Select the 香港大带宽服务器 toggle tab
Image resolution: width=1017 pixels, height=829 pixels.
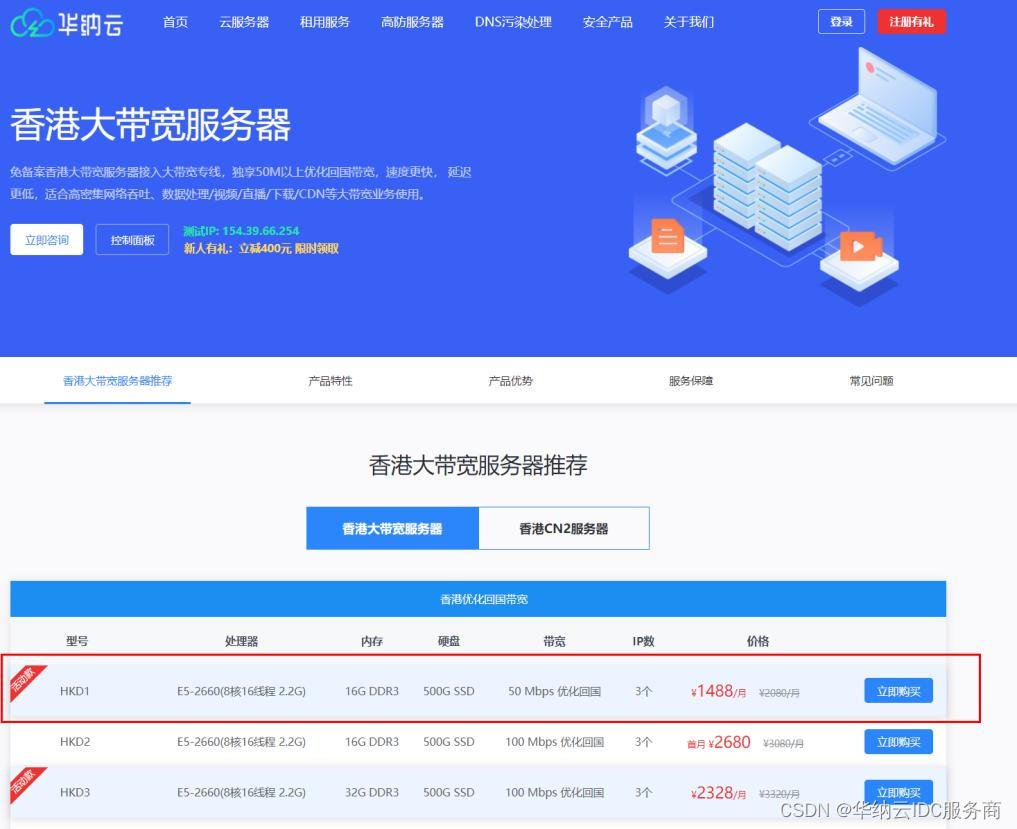[x=392, y=529]
